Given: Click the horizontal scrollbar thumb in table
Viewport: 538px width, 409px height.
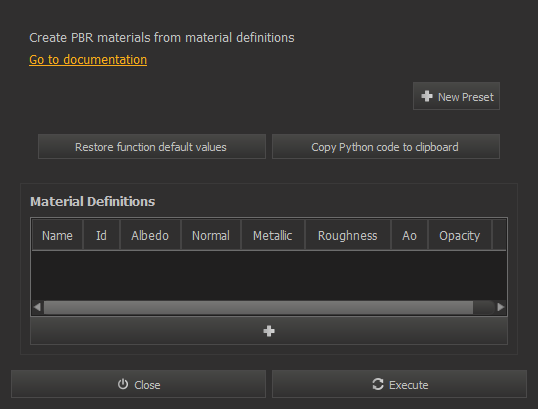Looking at the screenshot, I should tap(258, 307).
